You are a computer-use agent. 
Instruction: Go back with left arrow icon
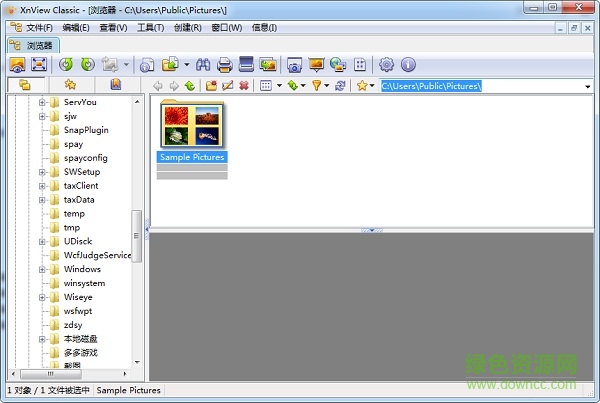click(158, 86)
